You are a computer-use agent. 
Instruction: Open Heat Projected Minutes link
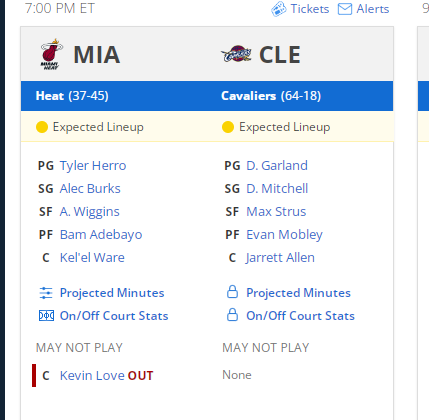tap(112, 293)
